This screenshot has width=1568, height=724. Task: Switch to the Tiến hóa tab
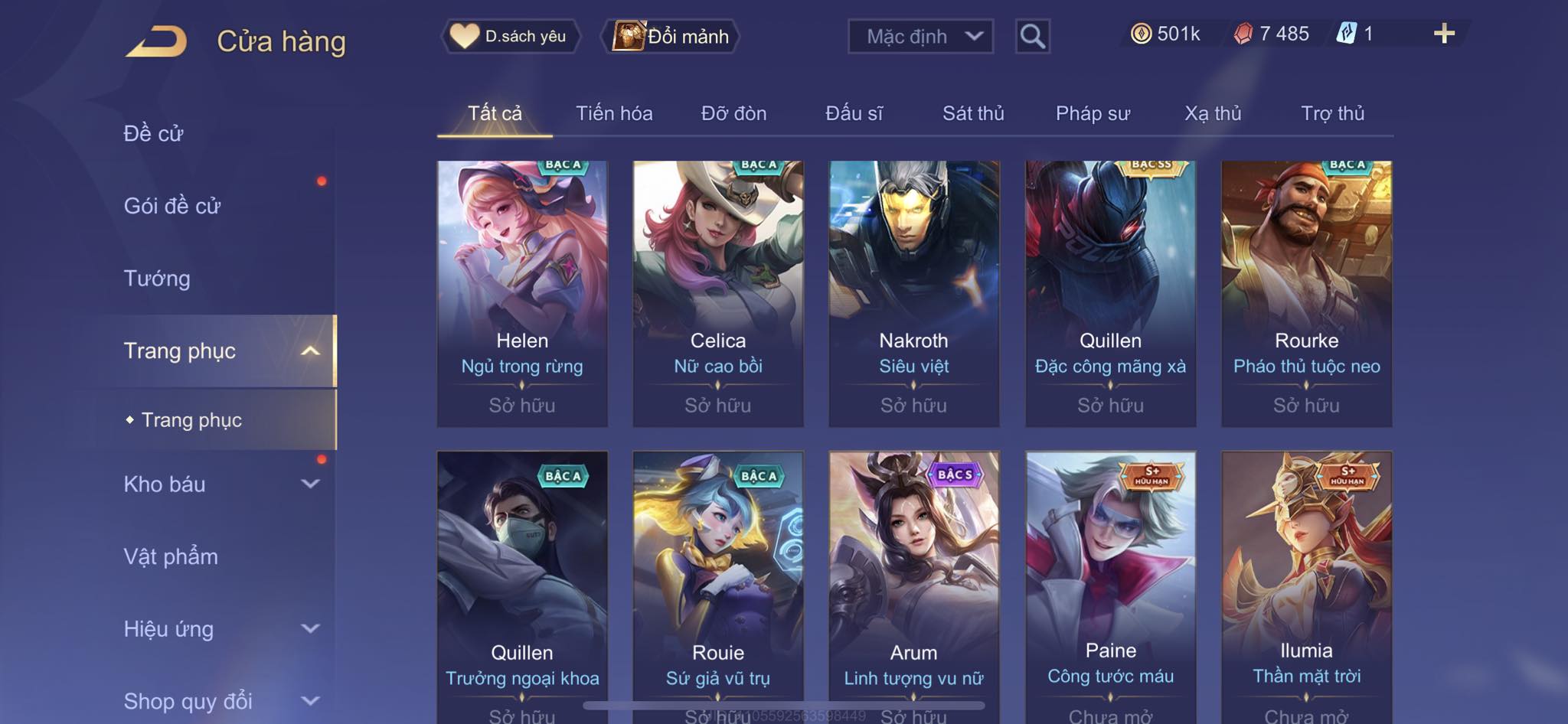click(614, 113)
